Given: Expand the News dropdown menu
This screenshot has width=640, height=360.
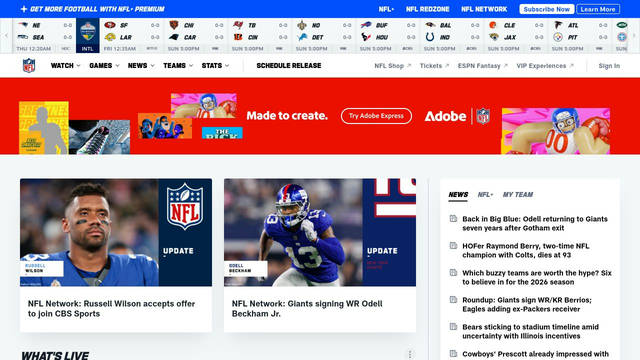Looking at the screenshot, I should (x=141, y=65).
